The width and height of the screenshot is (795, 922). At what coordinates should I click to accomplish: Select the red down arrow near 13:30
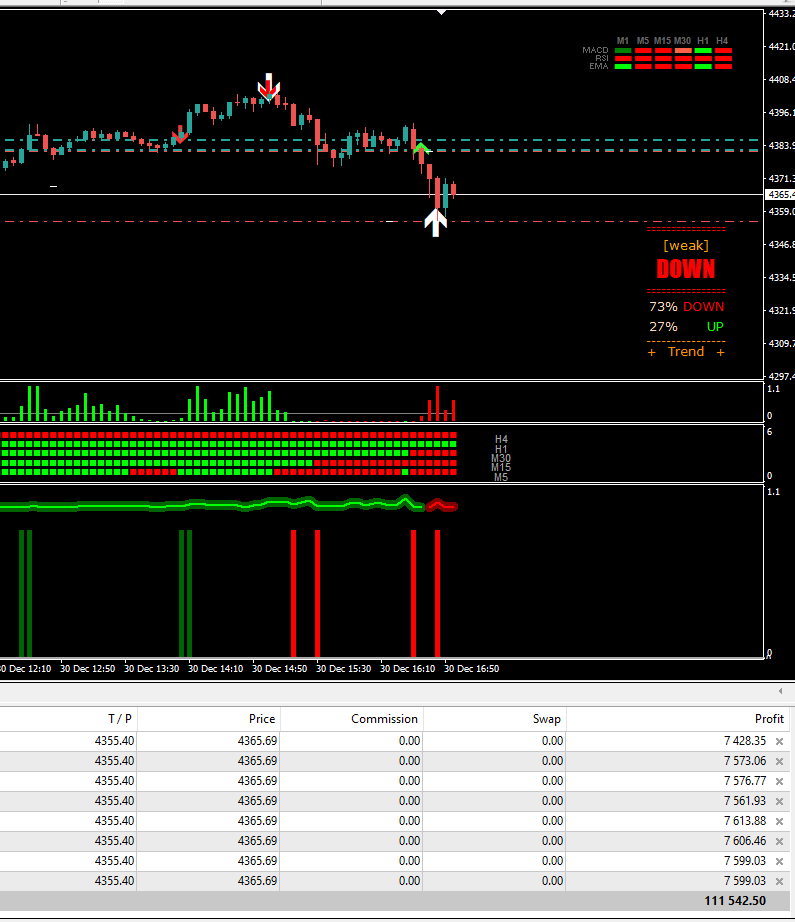point(180,134)
